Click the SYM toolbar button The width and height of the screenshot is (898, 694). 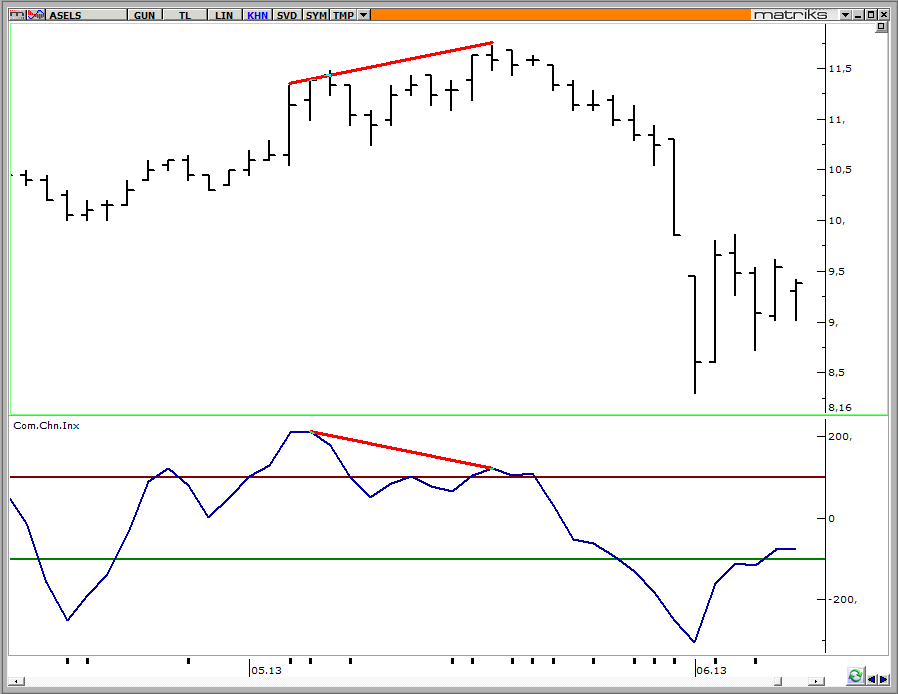pos(316,15)
